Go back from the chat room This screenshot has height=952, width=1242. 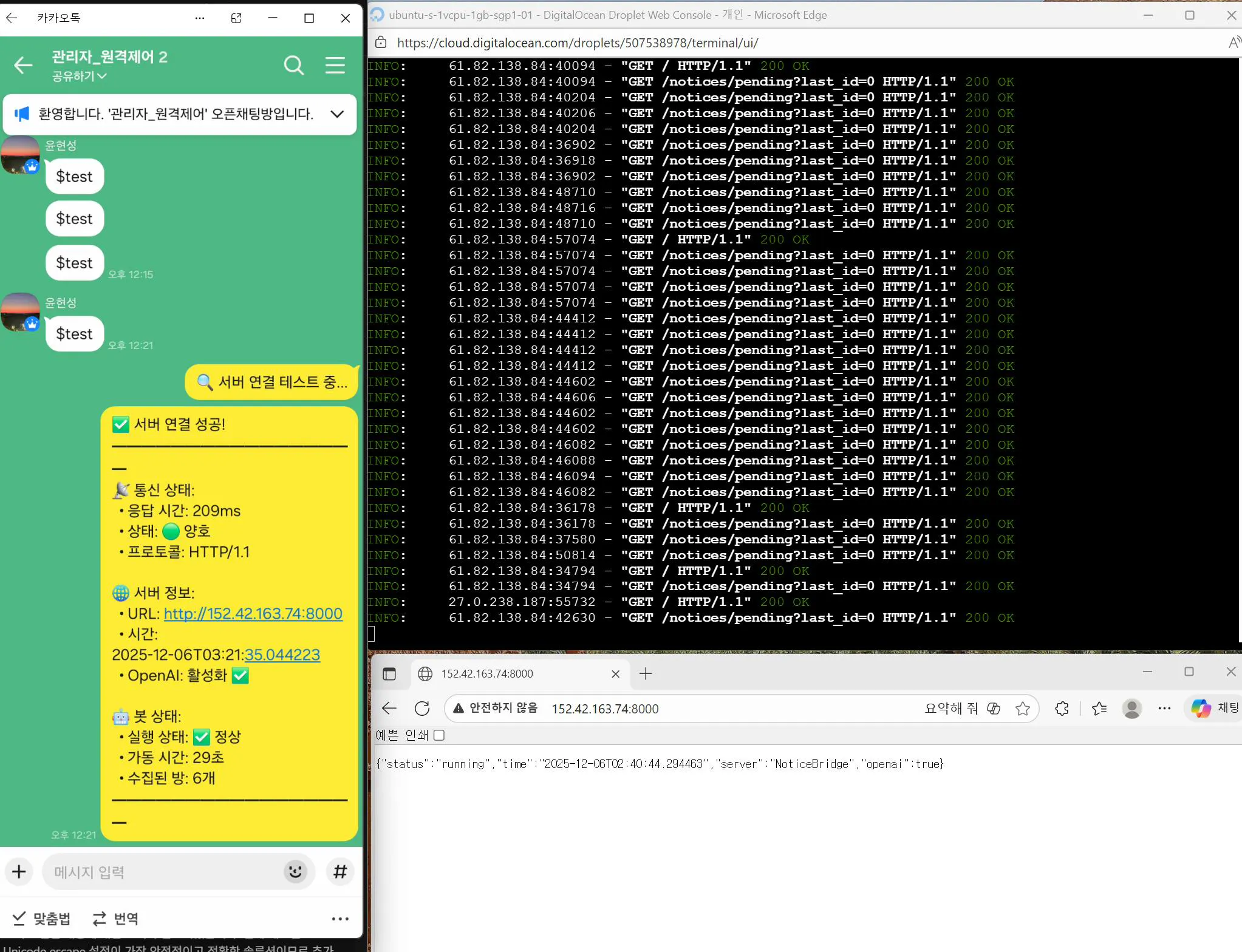click(x=23, y=65)
